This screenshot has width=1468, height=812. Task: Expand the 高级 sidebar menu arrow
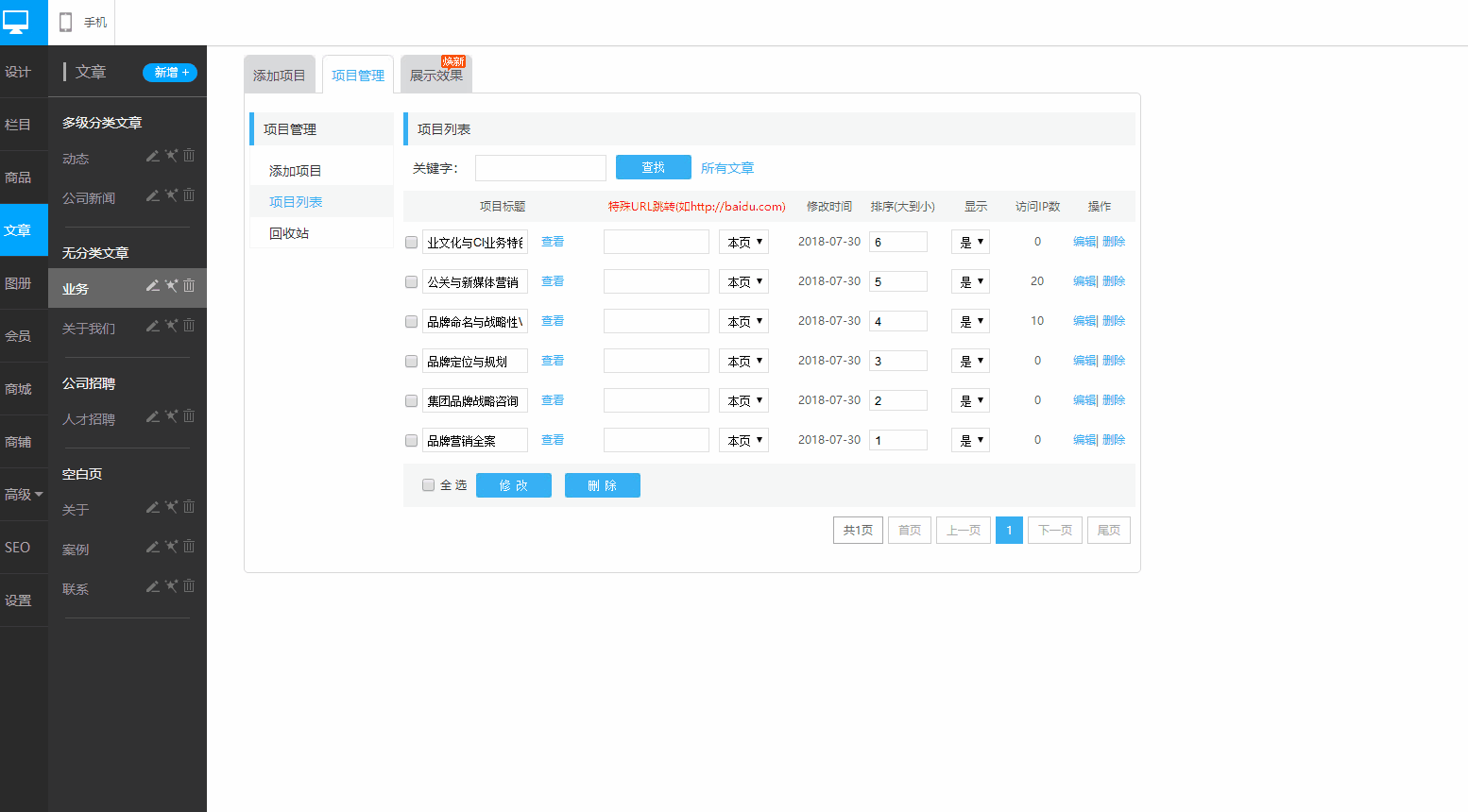[x=39, y=495]
